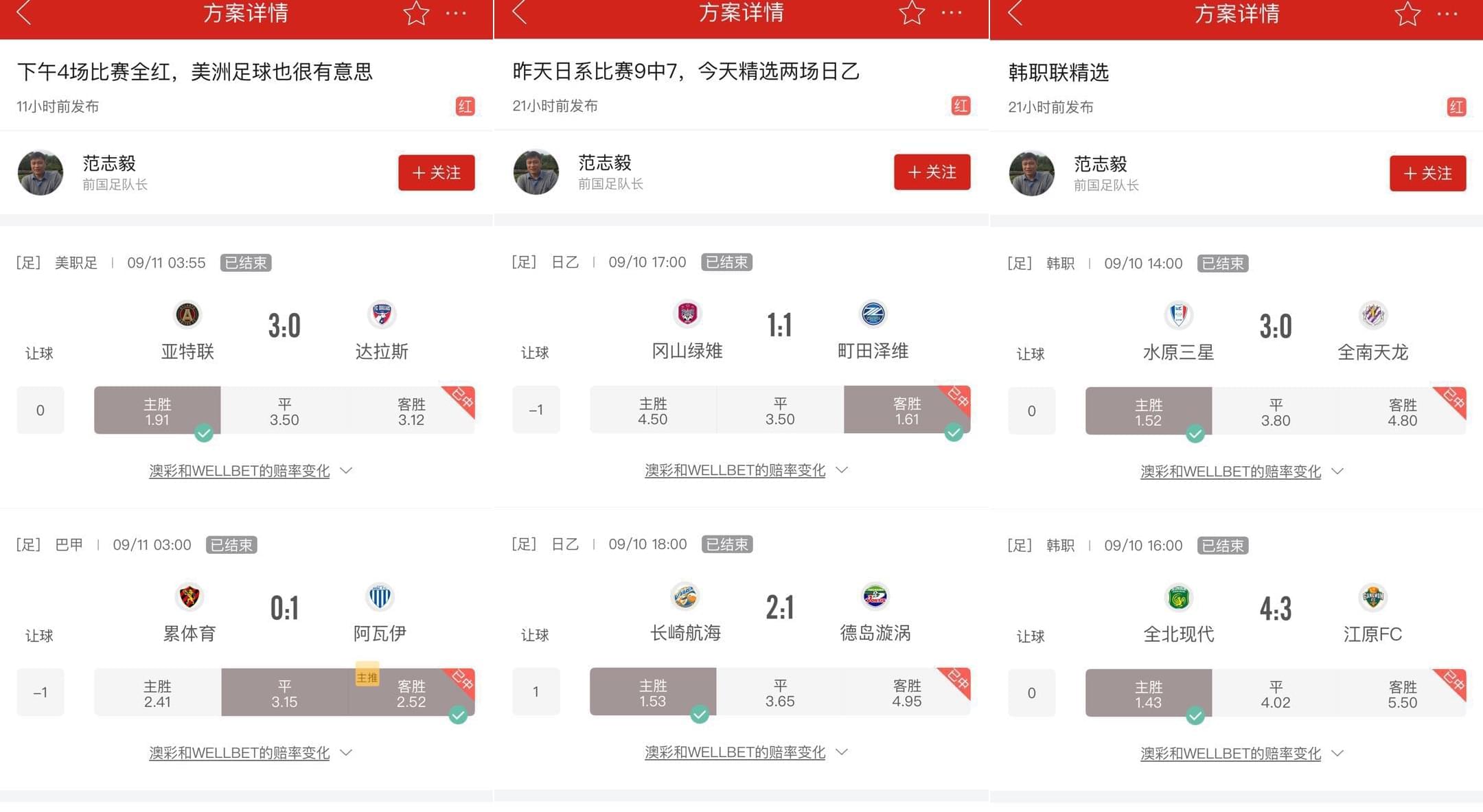The image size is (1483, 812).
Task: Click 町田泽维 team logo
Action: pyautogui.click(x=873, y=314)
